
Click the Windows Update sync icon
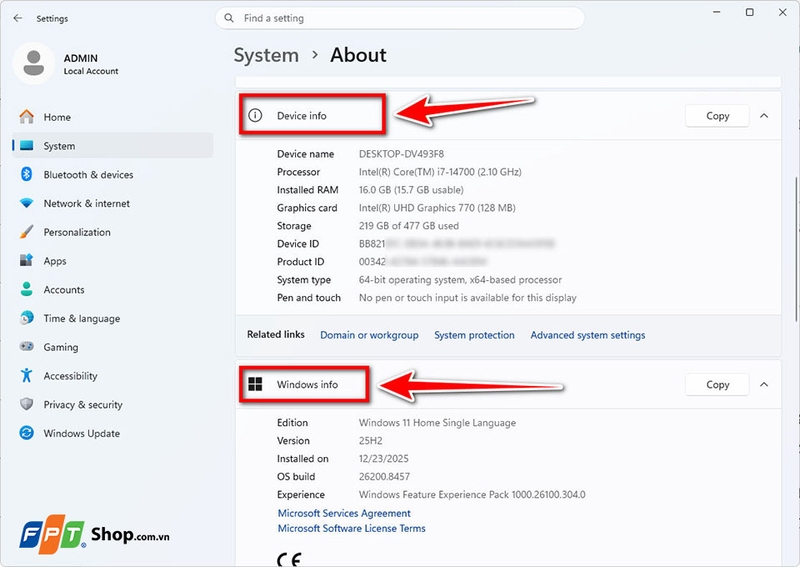tap(27, 433)
